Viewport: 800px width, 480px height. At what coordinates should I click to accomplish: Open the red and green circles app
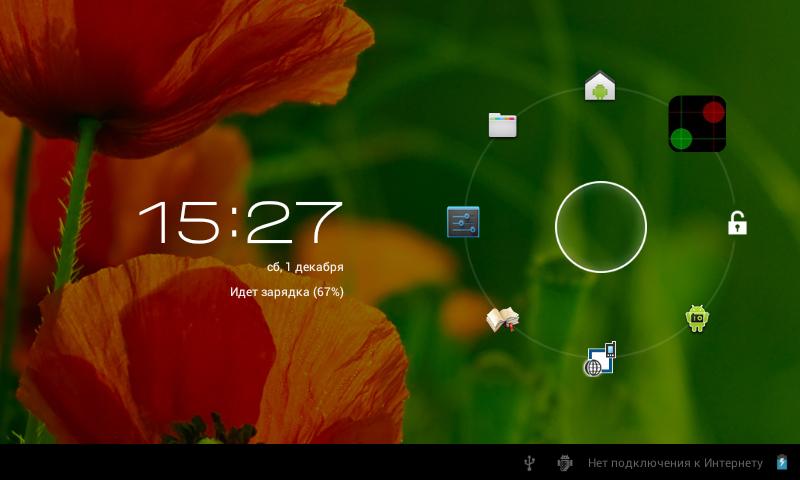click(697, 124)
